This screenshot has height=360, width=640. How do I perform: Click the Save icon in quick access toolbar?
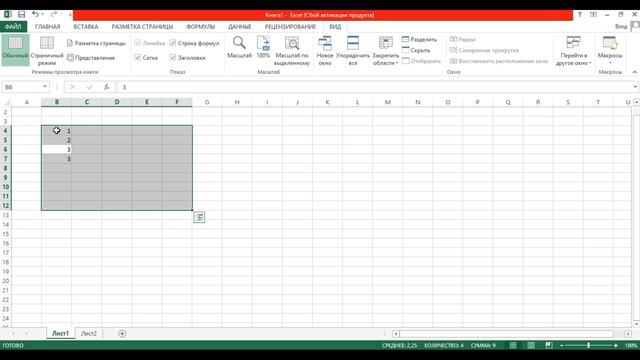coord(21,15)
